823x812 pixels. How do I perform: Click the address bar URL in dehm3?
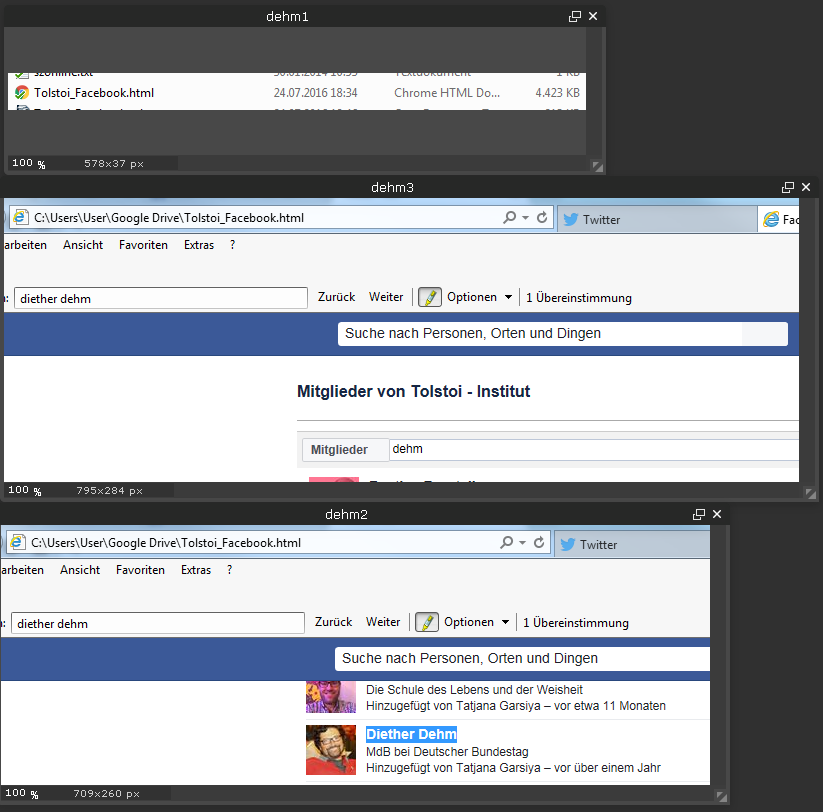[169, 218]
